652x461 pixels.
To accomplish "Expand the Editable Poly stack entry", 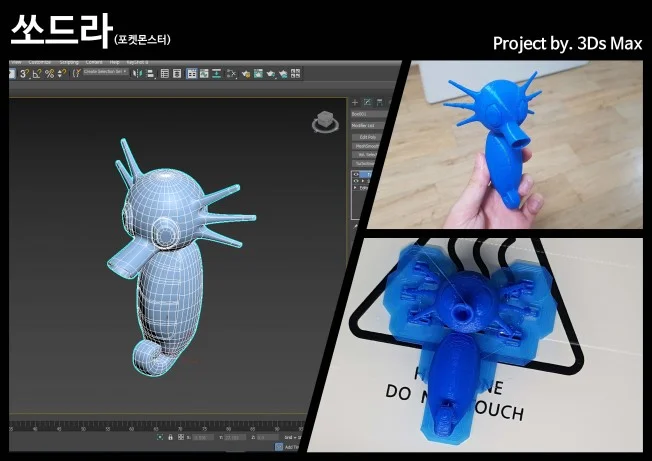I will coord(357,189).
